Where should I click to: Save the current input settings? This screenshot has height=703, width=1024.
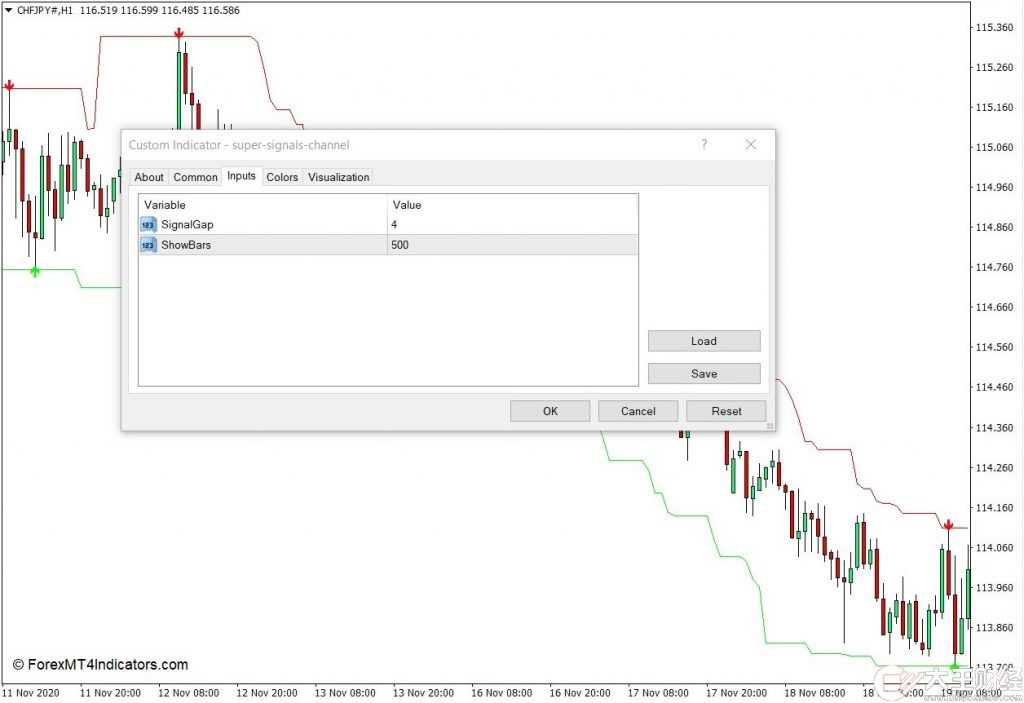[704, 374]
